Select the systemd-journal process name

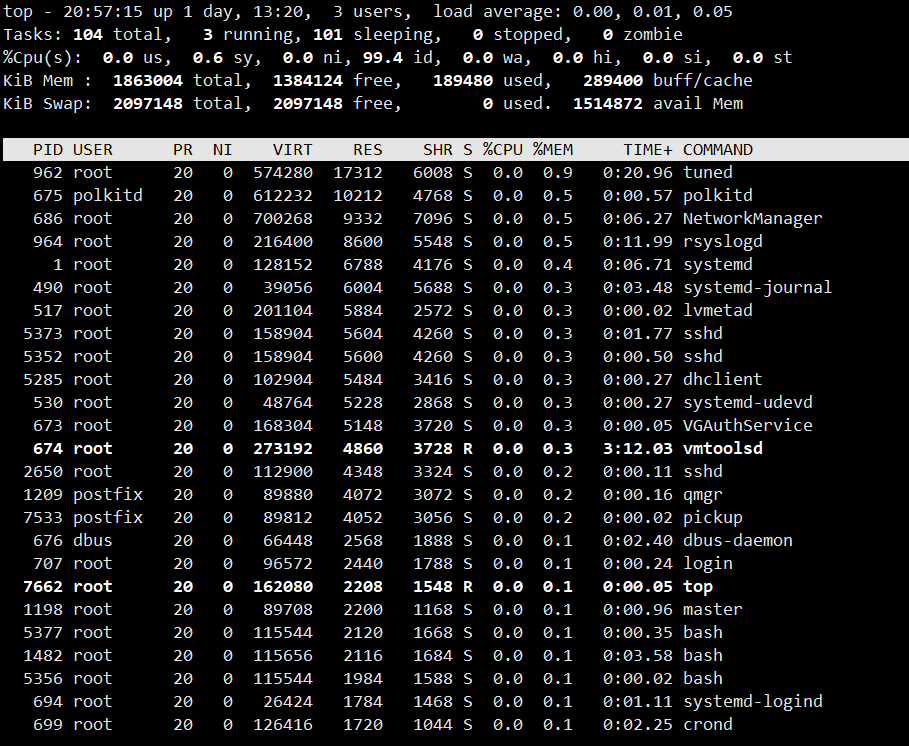(x=757, y=288)
